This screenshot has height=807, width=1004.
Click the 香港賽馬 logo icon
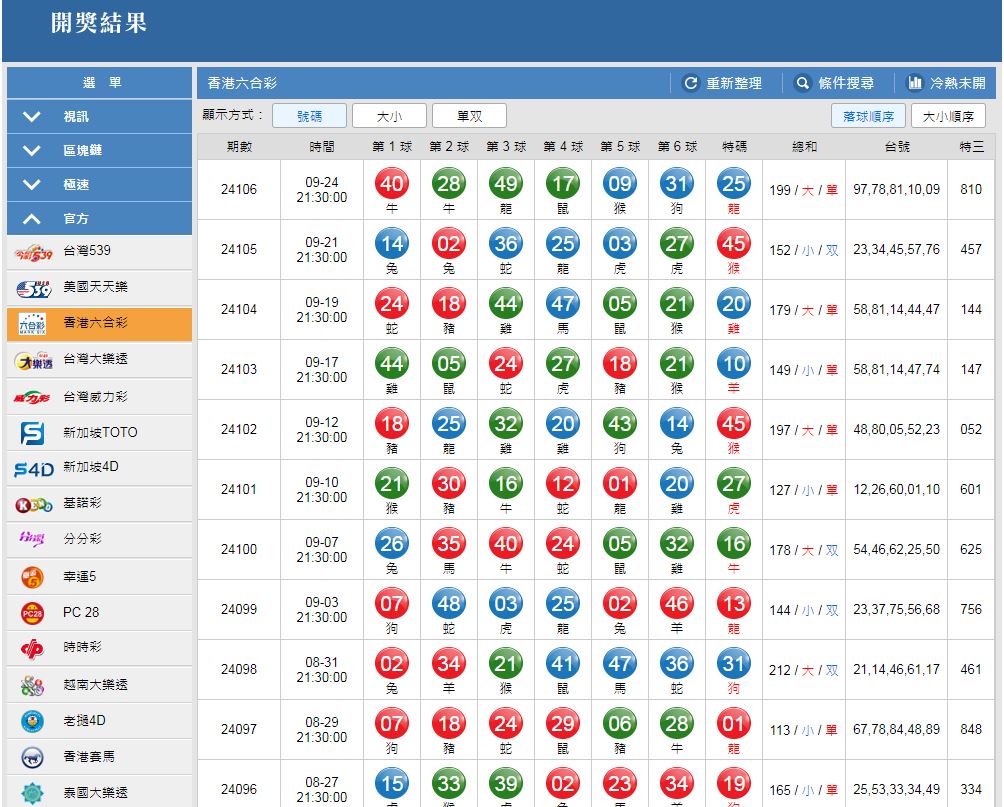(32, 757)
